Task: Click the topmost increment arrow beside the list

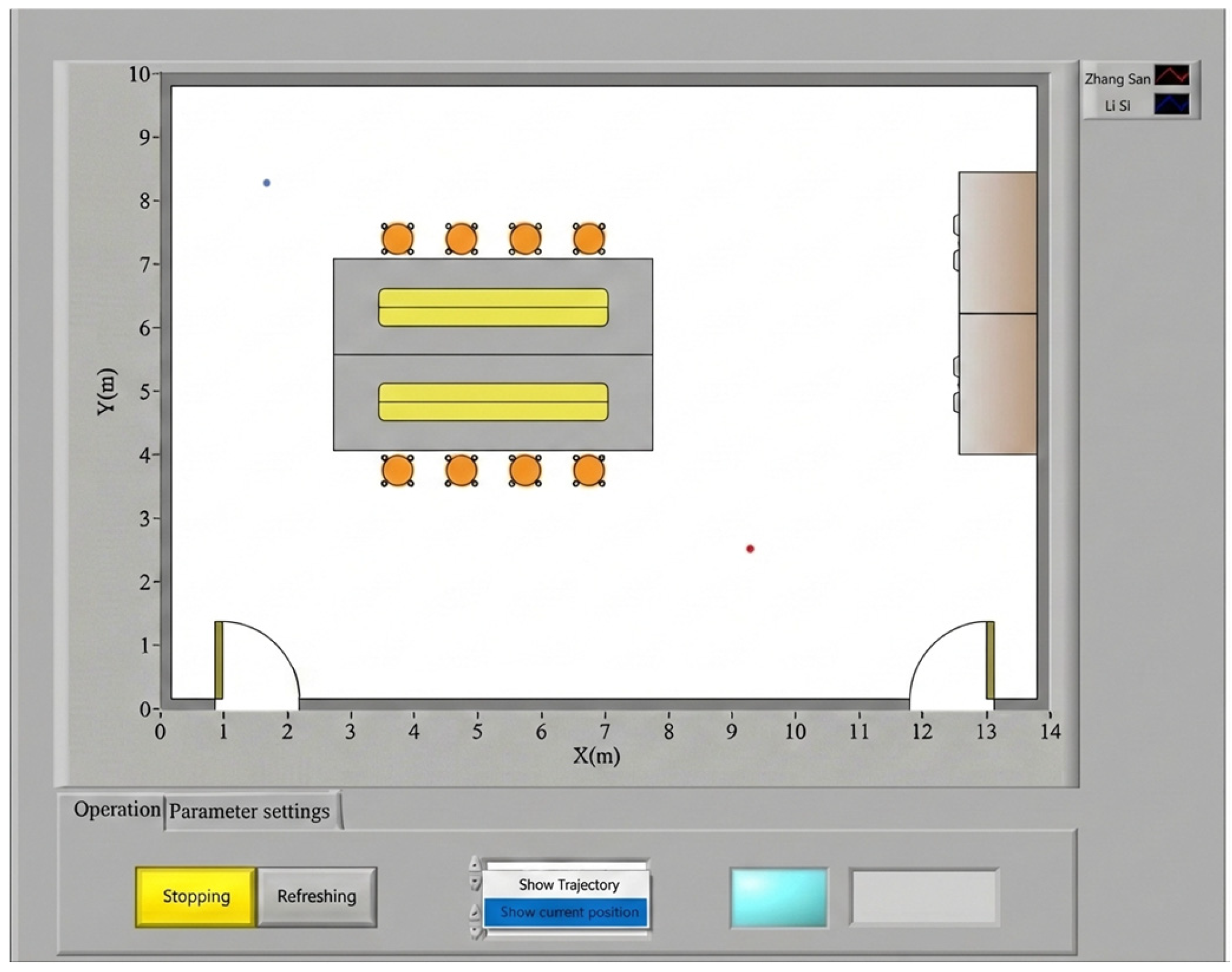Action: coord(475,865)
